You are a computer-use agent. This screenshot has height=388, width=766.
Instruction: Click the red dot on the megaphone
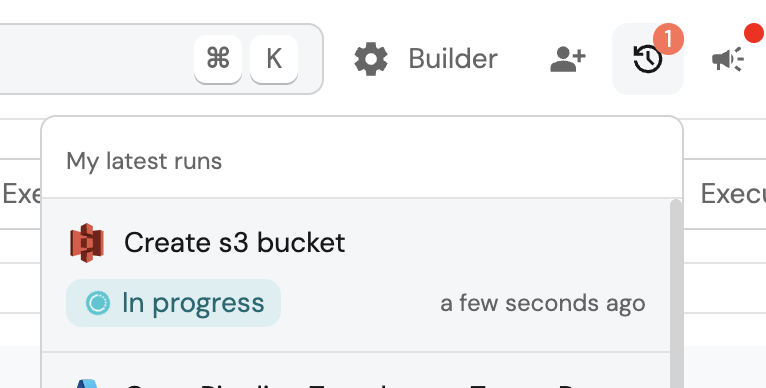click(755, 33)
